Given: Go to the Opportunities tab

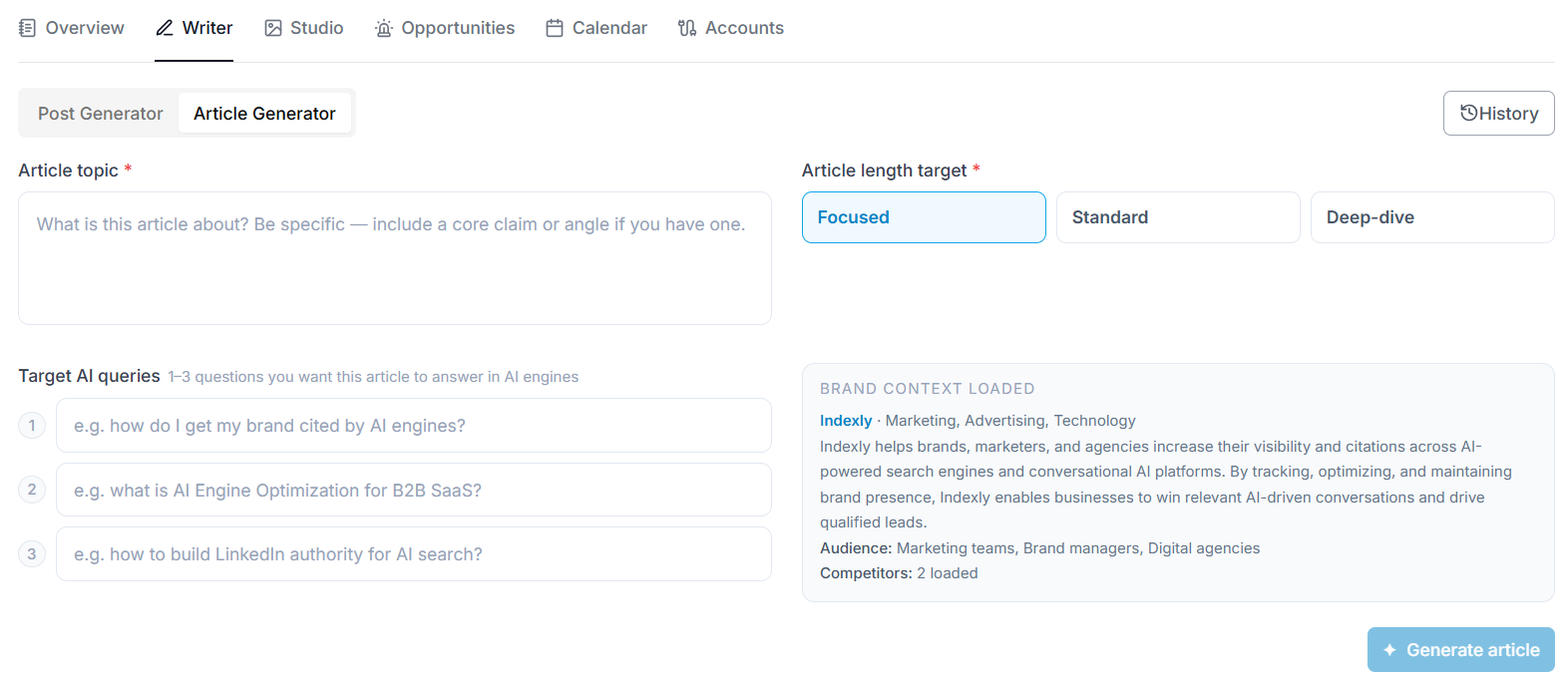Looking at the screenshot, I should (x=445, y=28).
